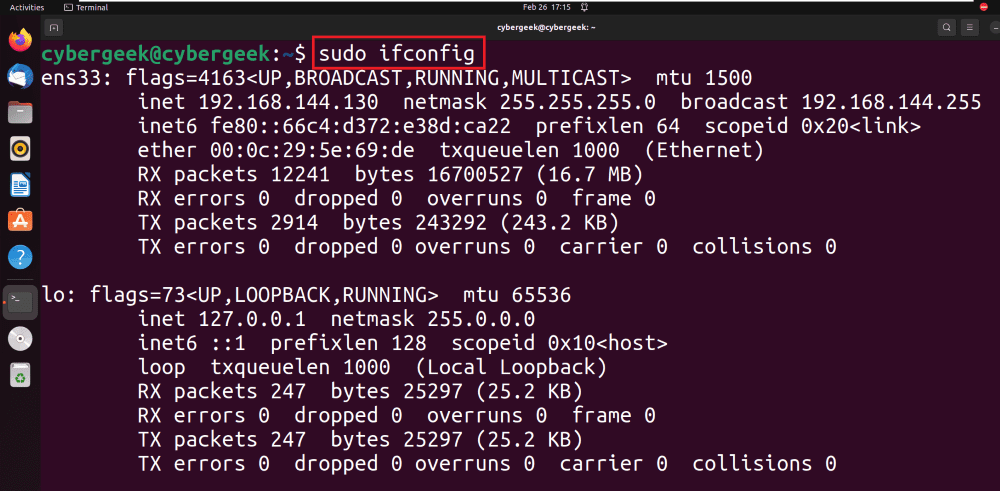Image resolution: width=1000 pixels, height=491 pixels.
Task: Click the MAC address 00:0c:29:5e:69:de
Action: 312,150
